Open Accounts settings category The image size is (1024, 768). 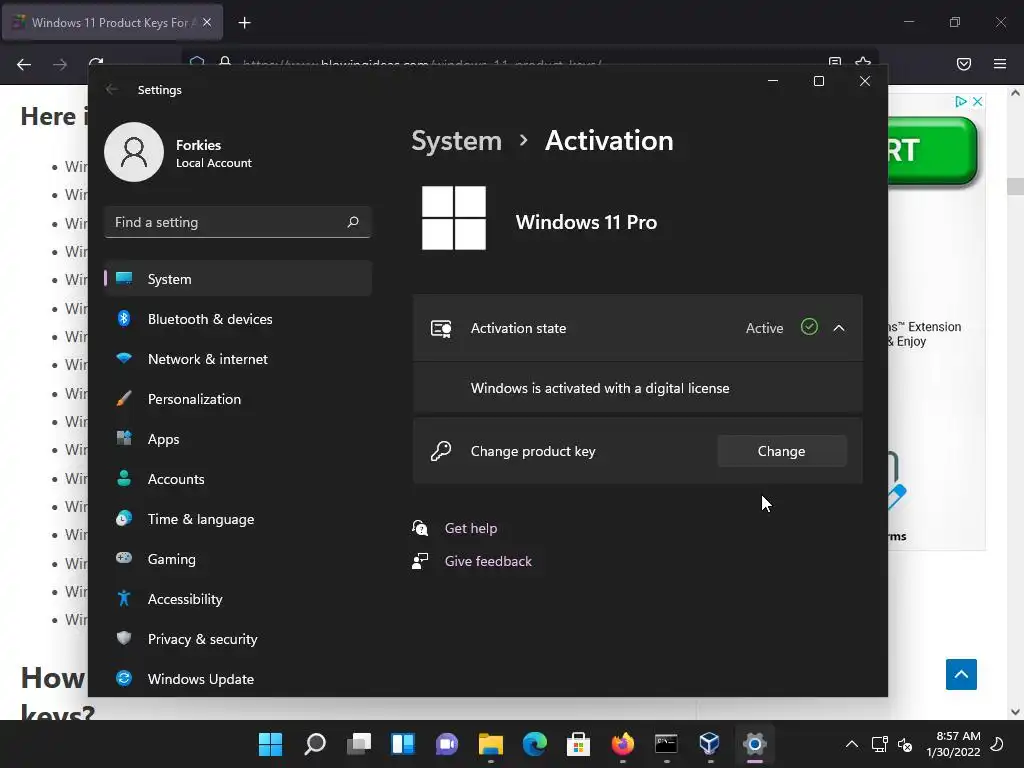pos(238,479)
